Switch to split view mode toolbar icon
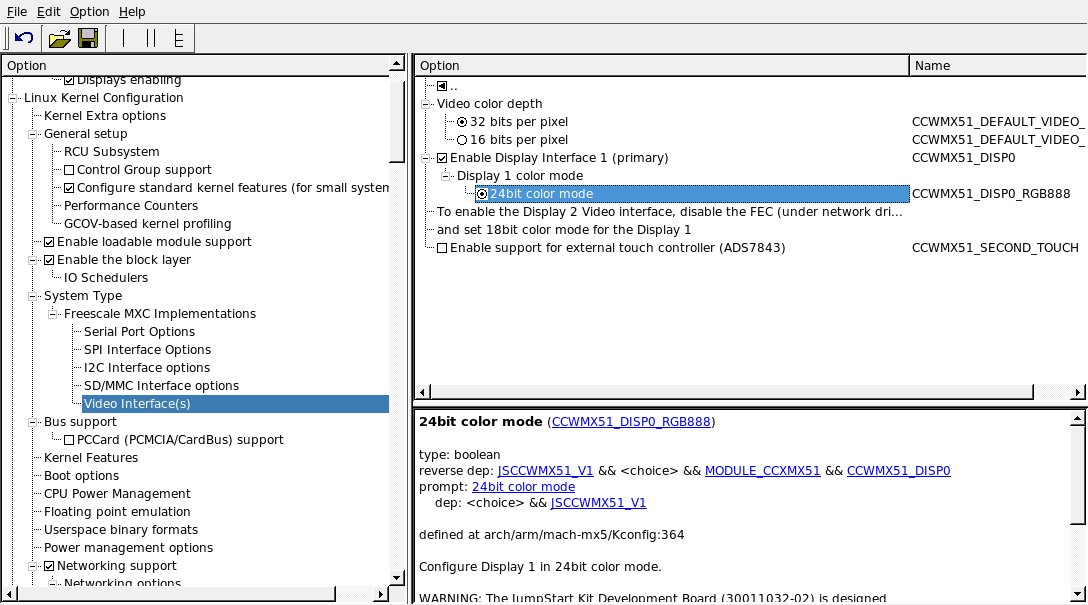 click(151, 38)
